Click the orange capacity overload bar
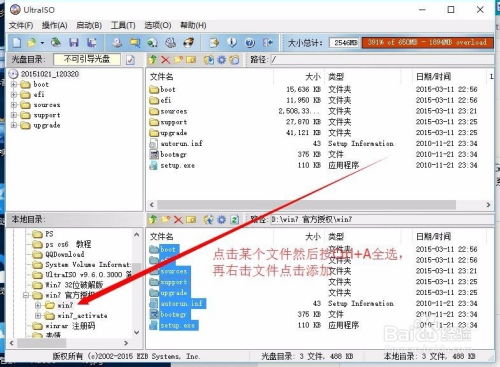The image size is (500, 367). [427, 42]
